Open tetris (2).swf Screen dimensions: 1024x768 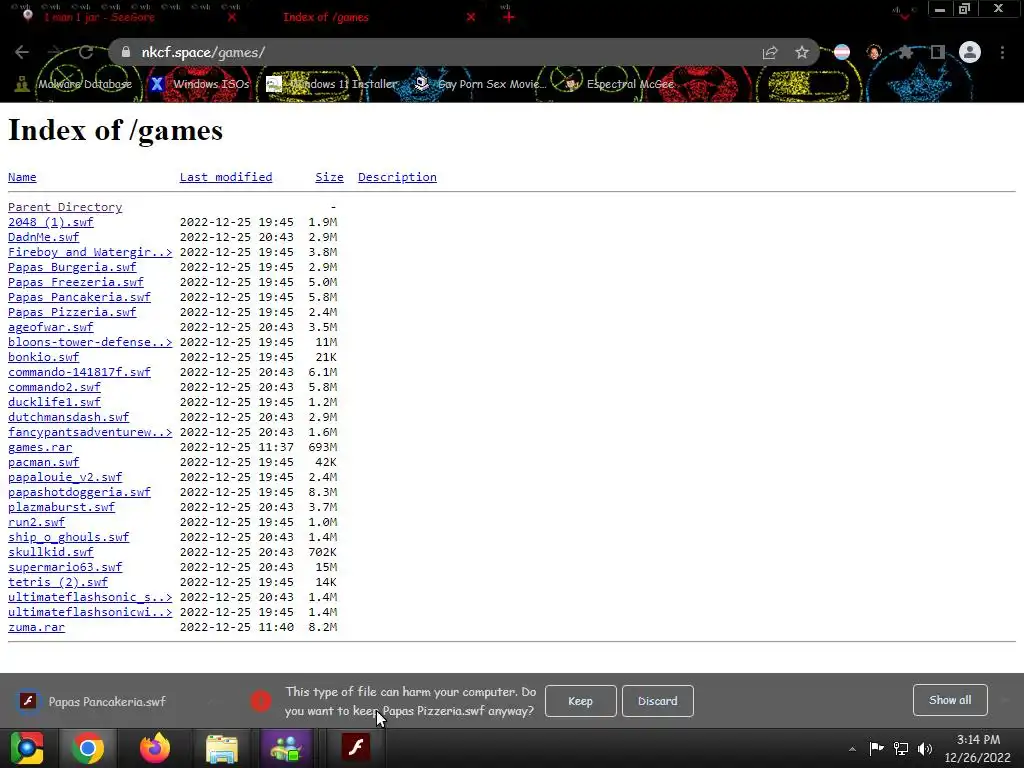coord(57,583)
